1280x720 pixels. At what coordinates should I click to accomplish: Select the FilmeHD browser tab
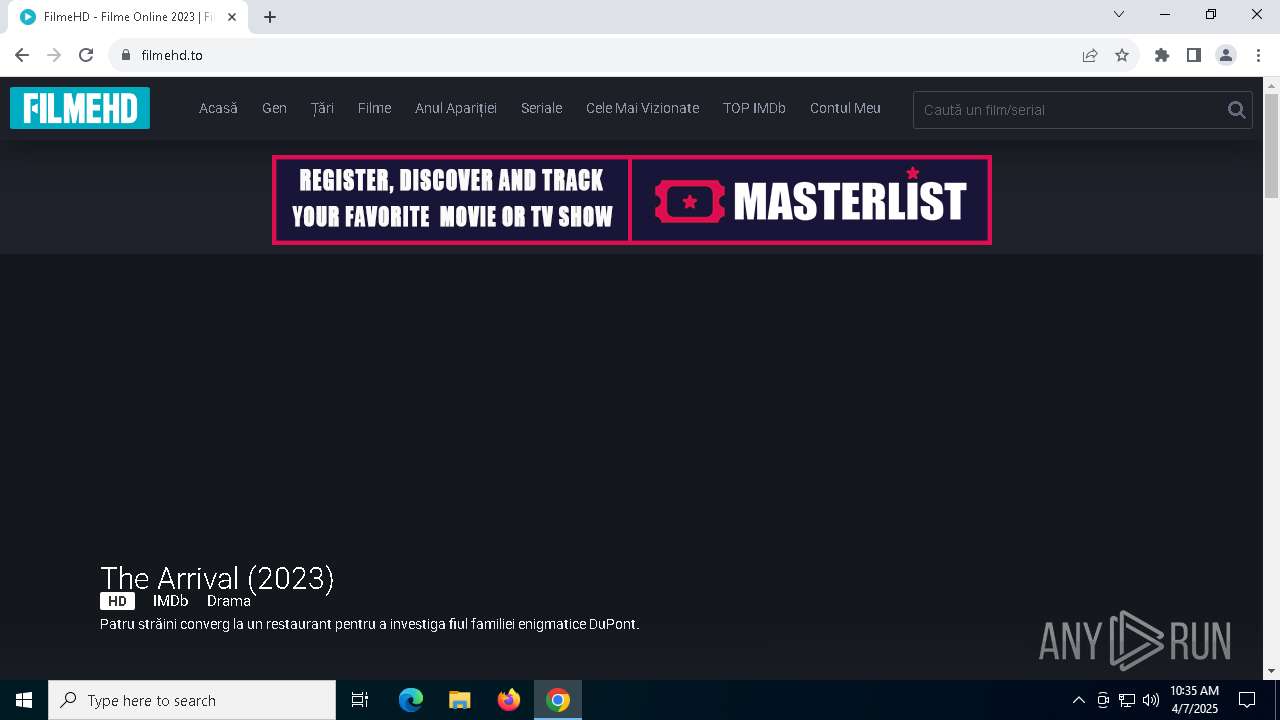coord(128,17)
